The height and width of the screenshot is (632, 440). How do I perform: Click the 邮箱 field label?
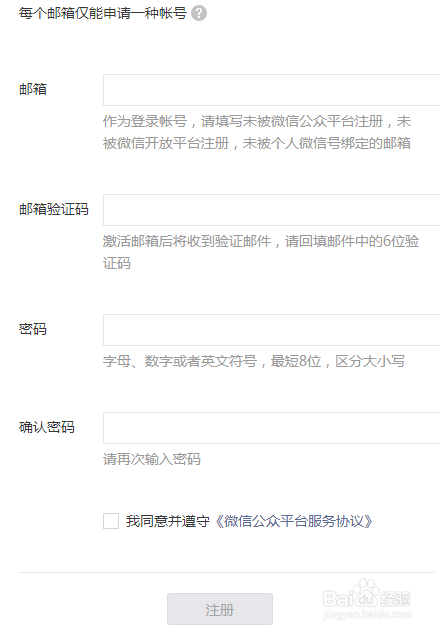(33, 89)
